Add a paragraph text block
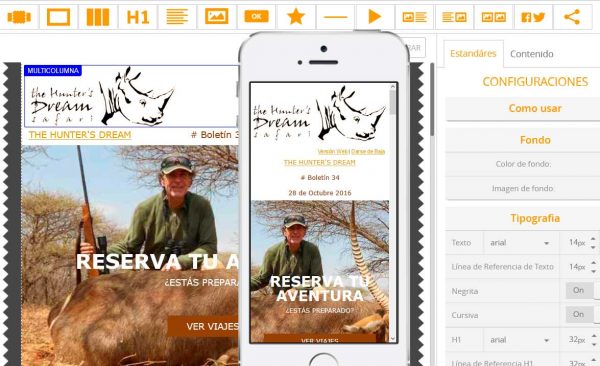600x366 pixels. (x=177, y=17)
